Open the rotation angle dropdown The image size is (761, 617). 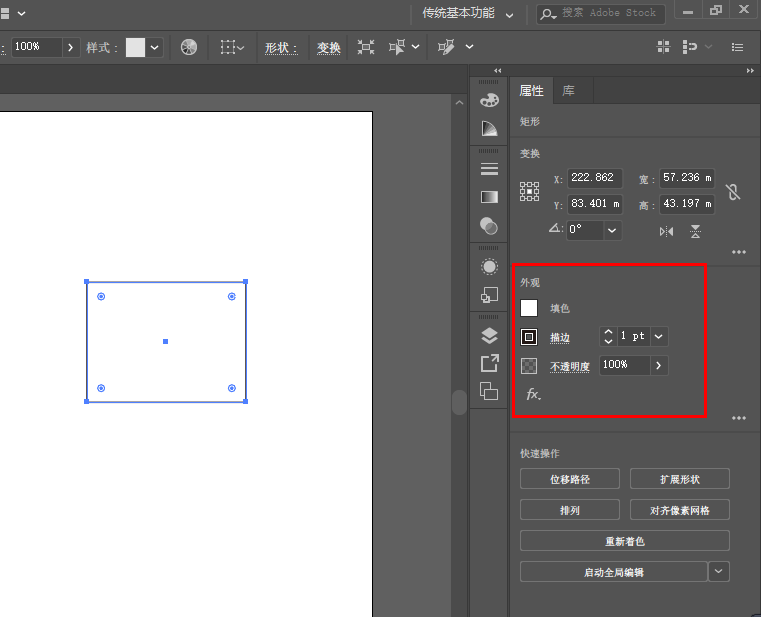pos(612,230)
